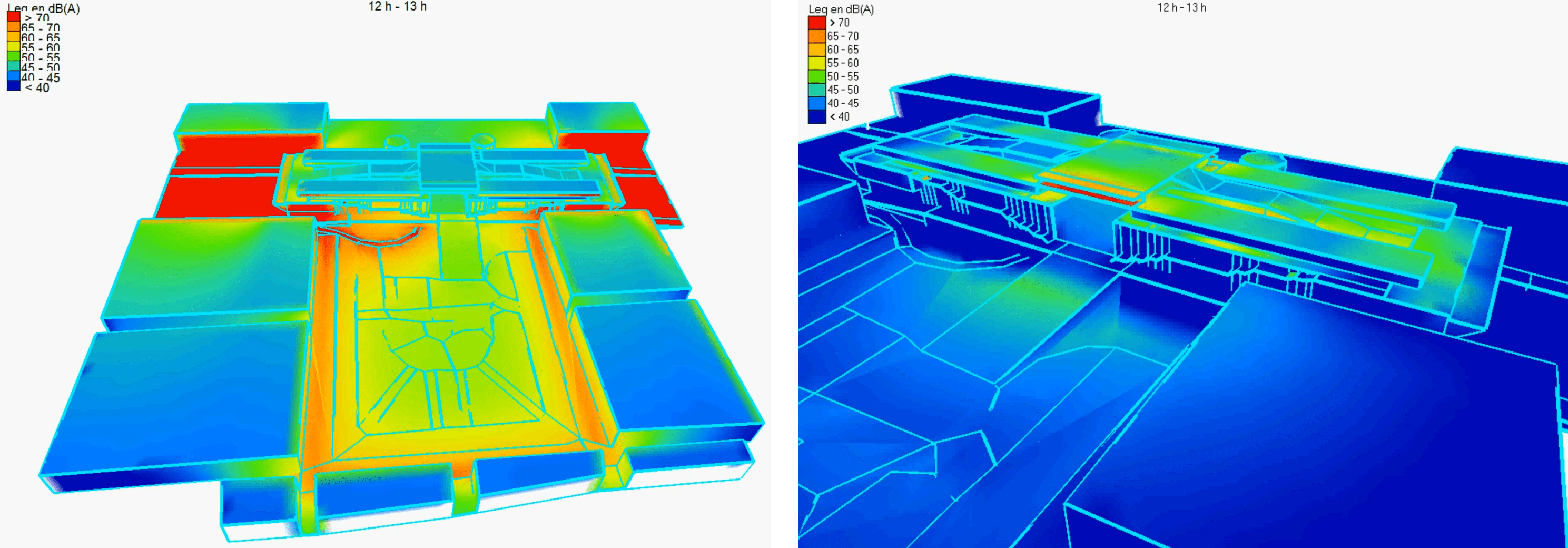Viewport: 1568px width, 548px height.
Task: Select the orange '65 - 70' swatch in right legend
Action: click(x=817, y=36)
